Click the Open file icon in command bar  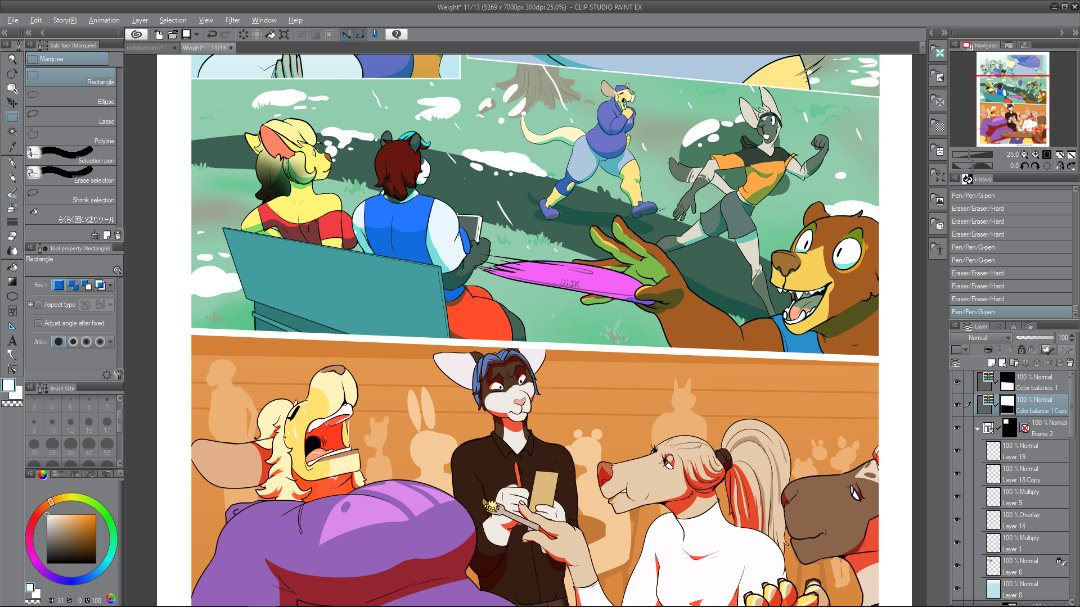172,34
